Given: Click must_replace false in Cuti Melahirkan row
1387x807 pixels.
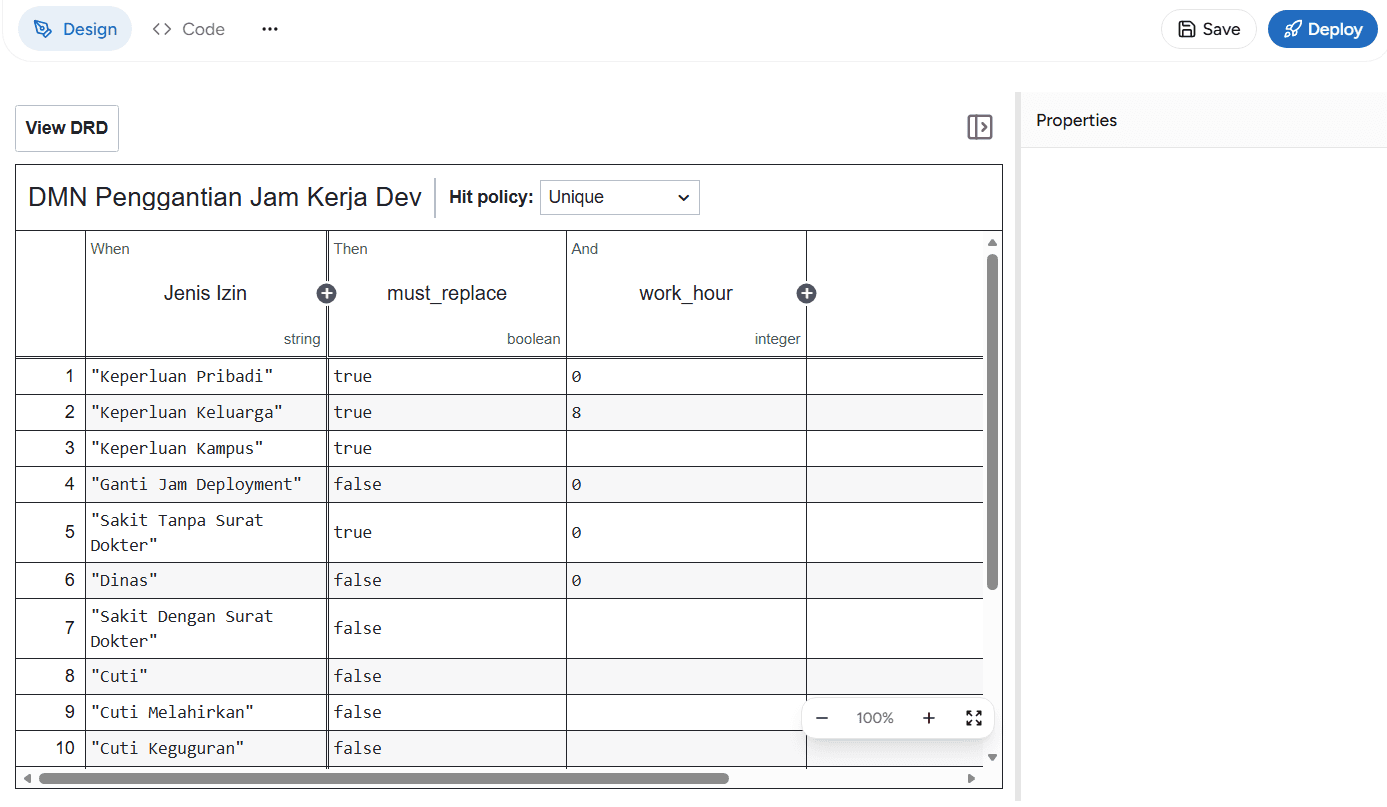Looking at the screenshot, I should (x=447, y=713).
